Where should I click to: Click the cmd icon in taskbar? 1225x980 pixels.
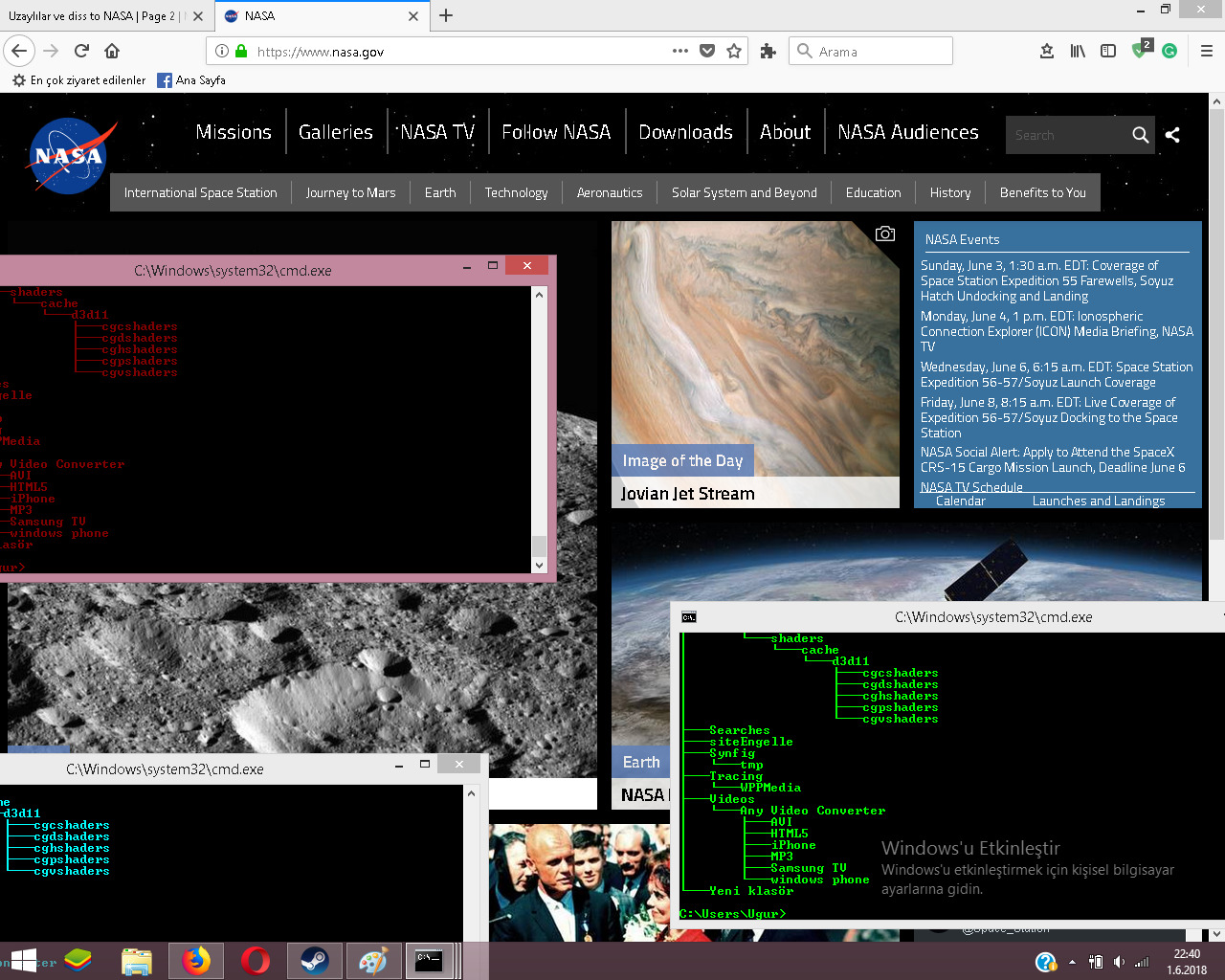click(x=429, y=961)
